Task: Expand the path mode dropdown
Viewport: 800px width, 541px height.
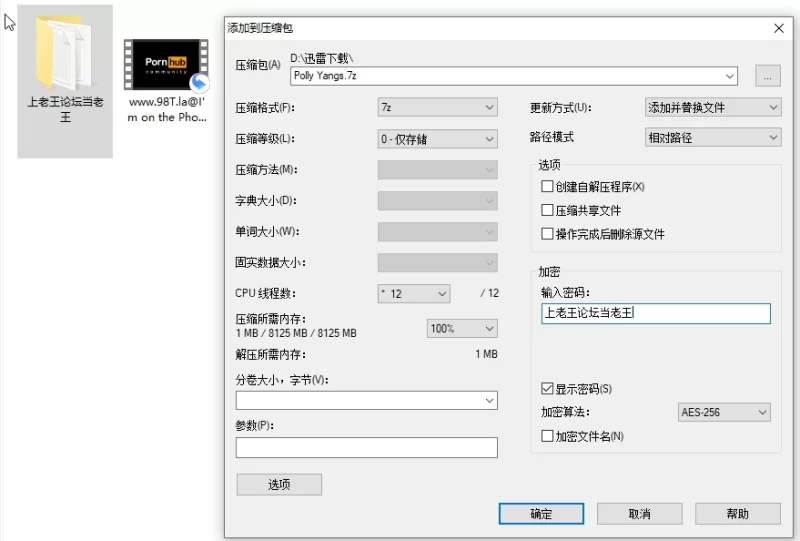Action: [712, 137]
